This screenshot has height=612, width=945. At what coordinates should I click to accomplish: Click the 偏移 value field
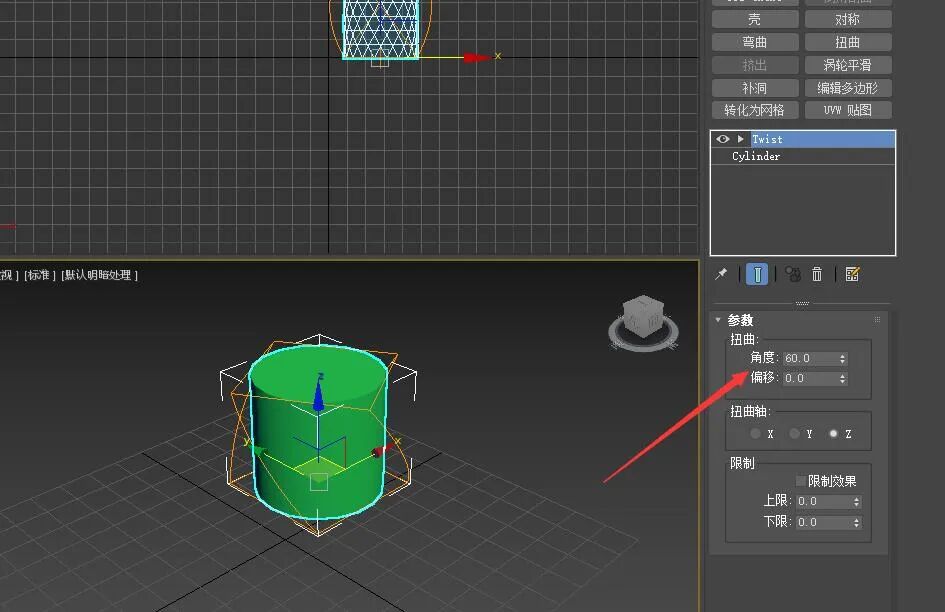(x=810, y=378)
